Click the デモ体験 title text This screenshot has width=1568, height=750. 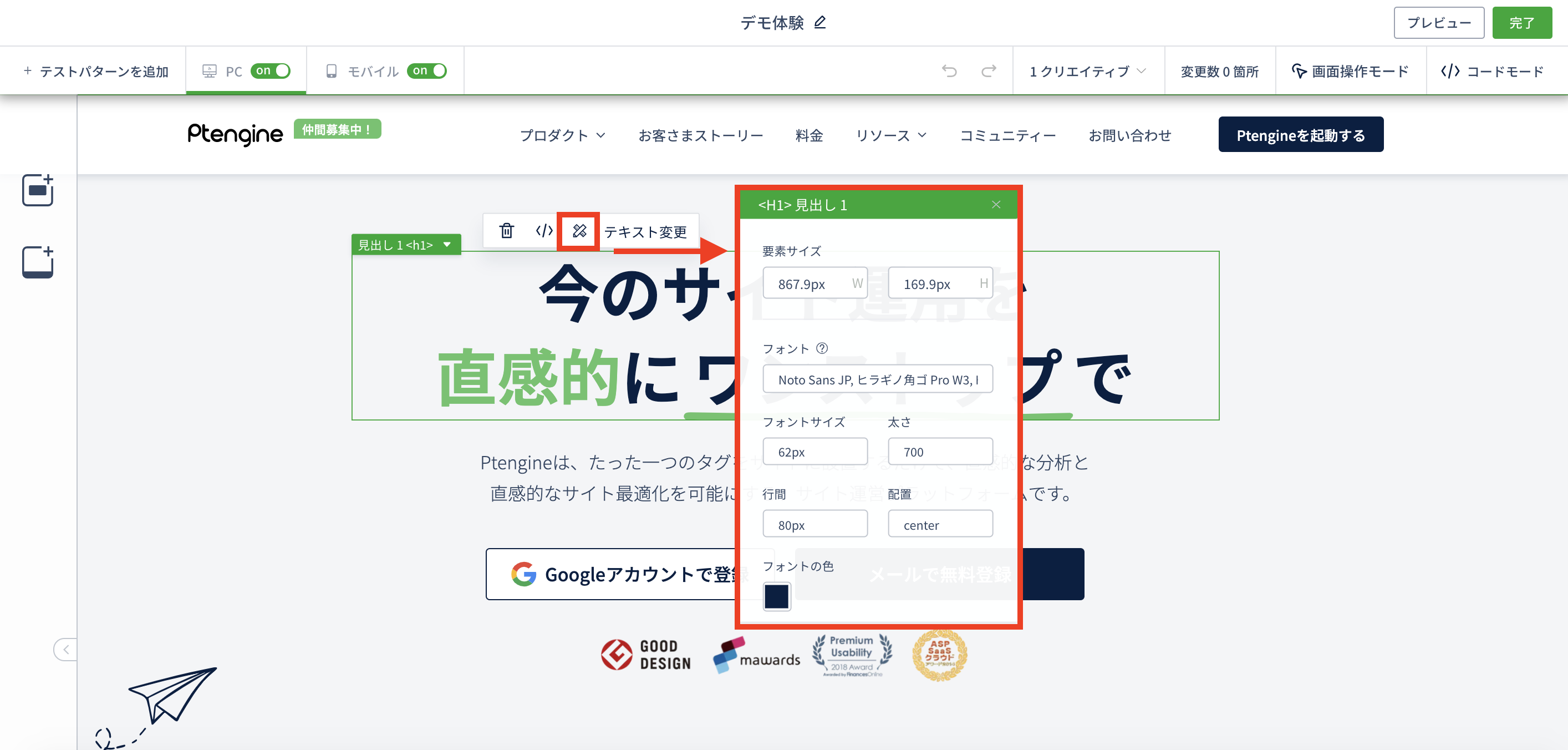[x=772, y=23]
